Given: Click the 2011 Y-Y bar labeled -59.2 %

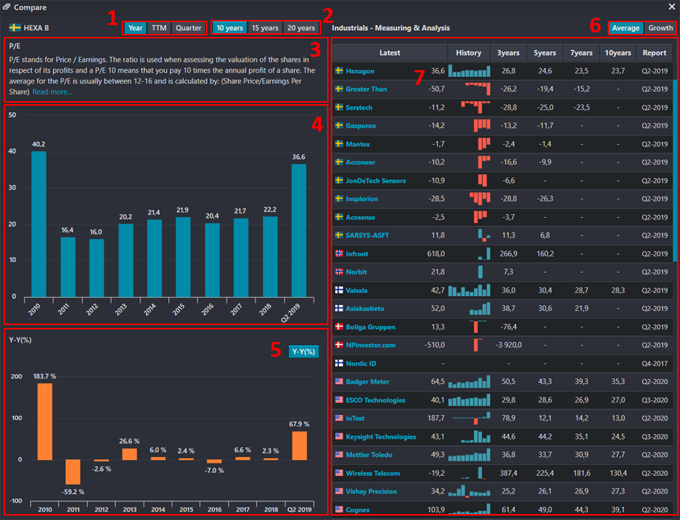Looking at the screenshot, I should [73, 472].
